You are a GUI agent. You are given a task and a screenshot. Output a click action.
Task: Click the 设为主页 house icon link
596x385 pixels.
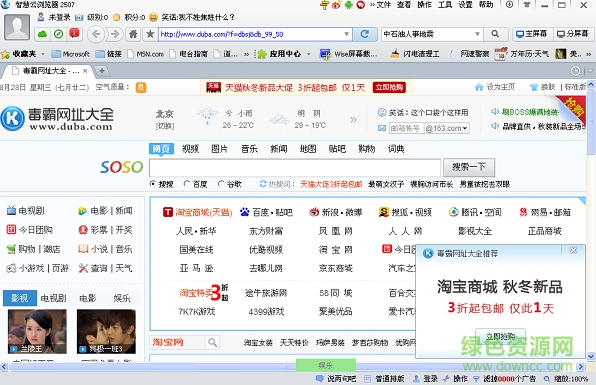pos(495,87)
